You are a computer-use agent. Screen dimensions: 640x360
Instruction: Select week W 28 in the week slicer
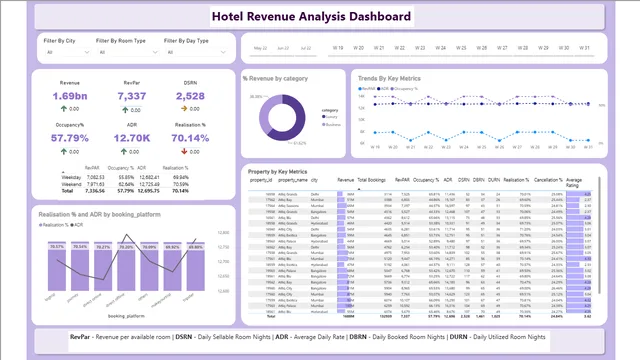click(x=522, y=48)
